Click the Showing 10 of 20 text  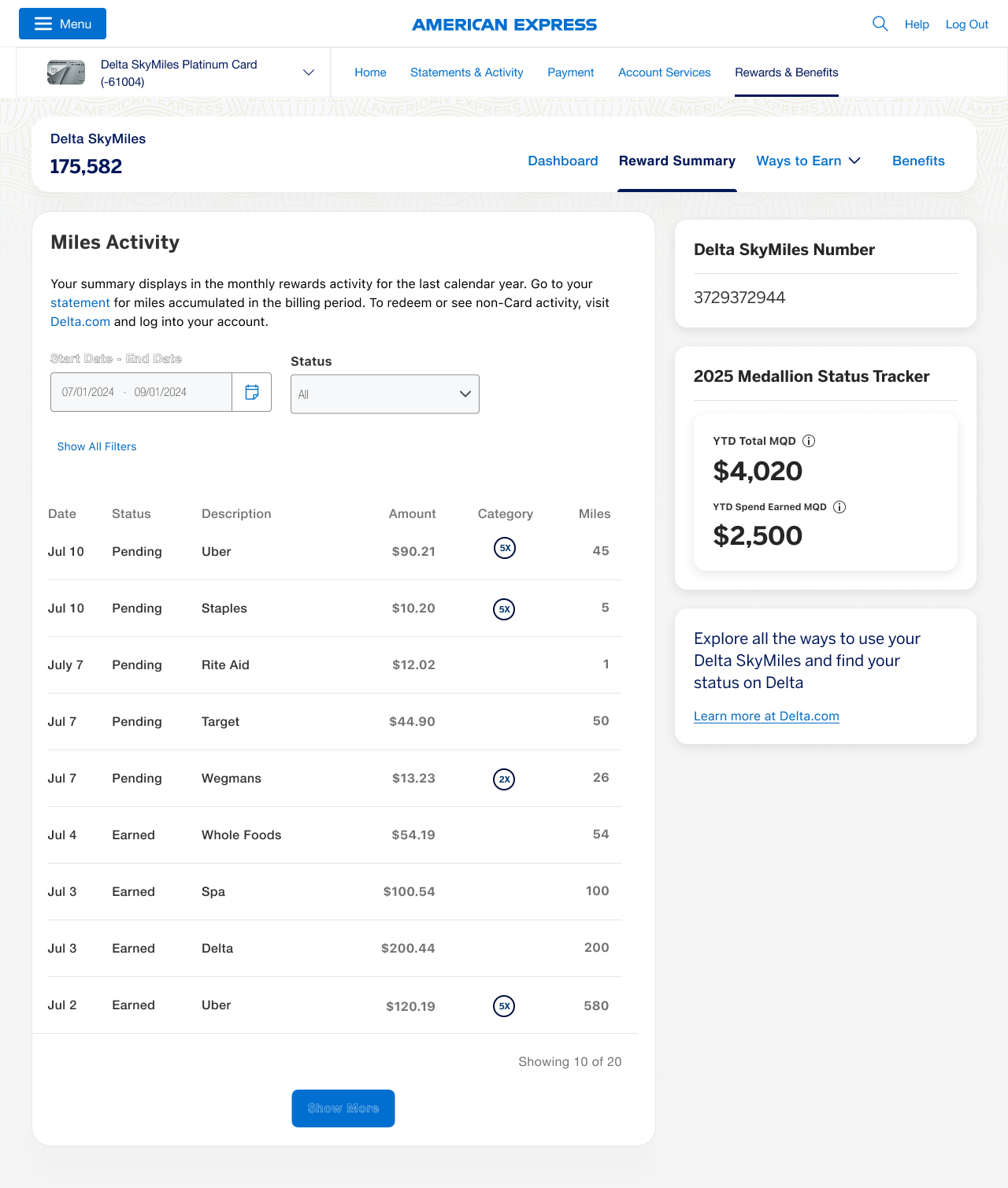(x=570, y=1062)
